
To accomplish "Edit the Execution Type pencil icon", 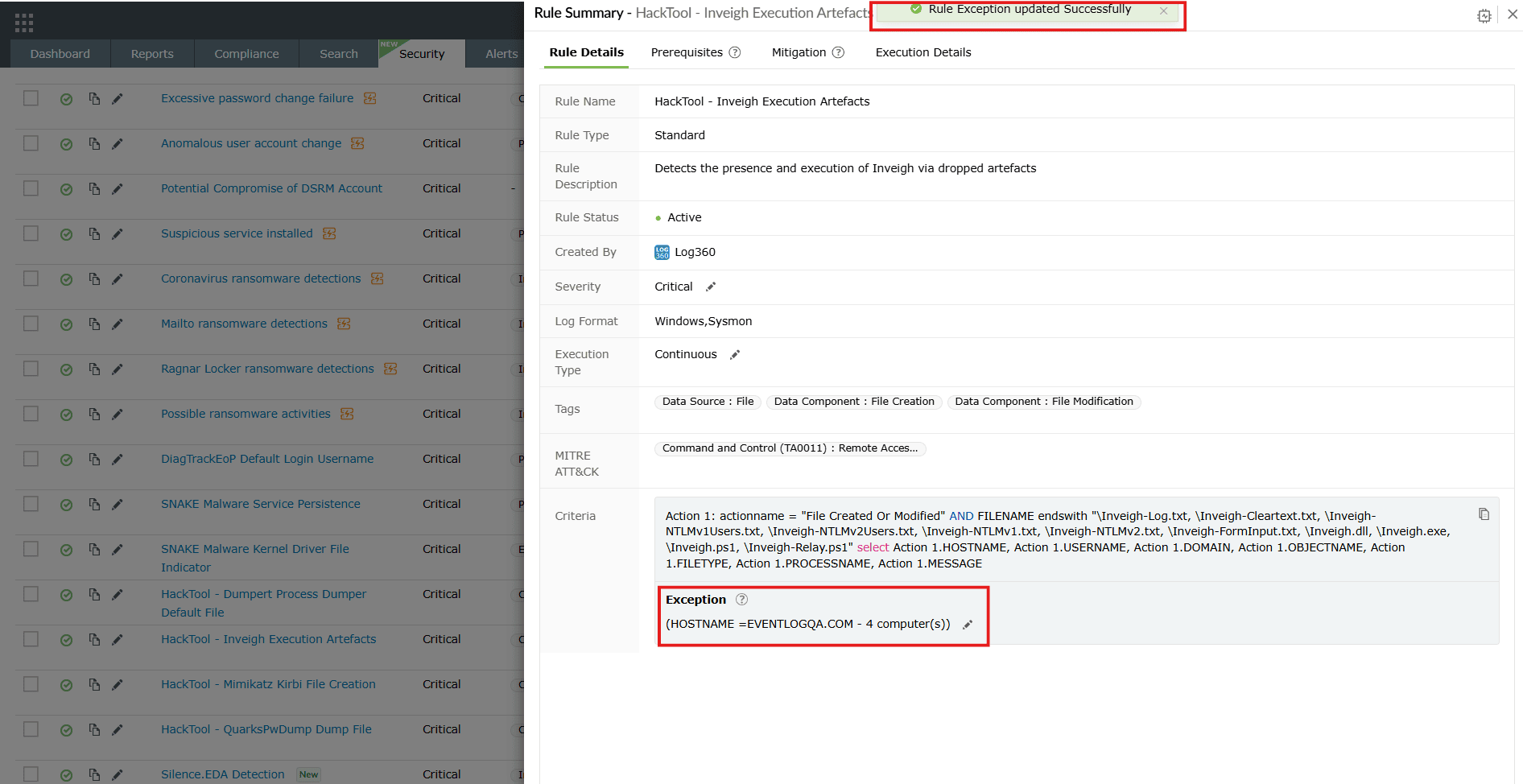I will (x=735, y=354).
